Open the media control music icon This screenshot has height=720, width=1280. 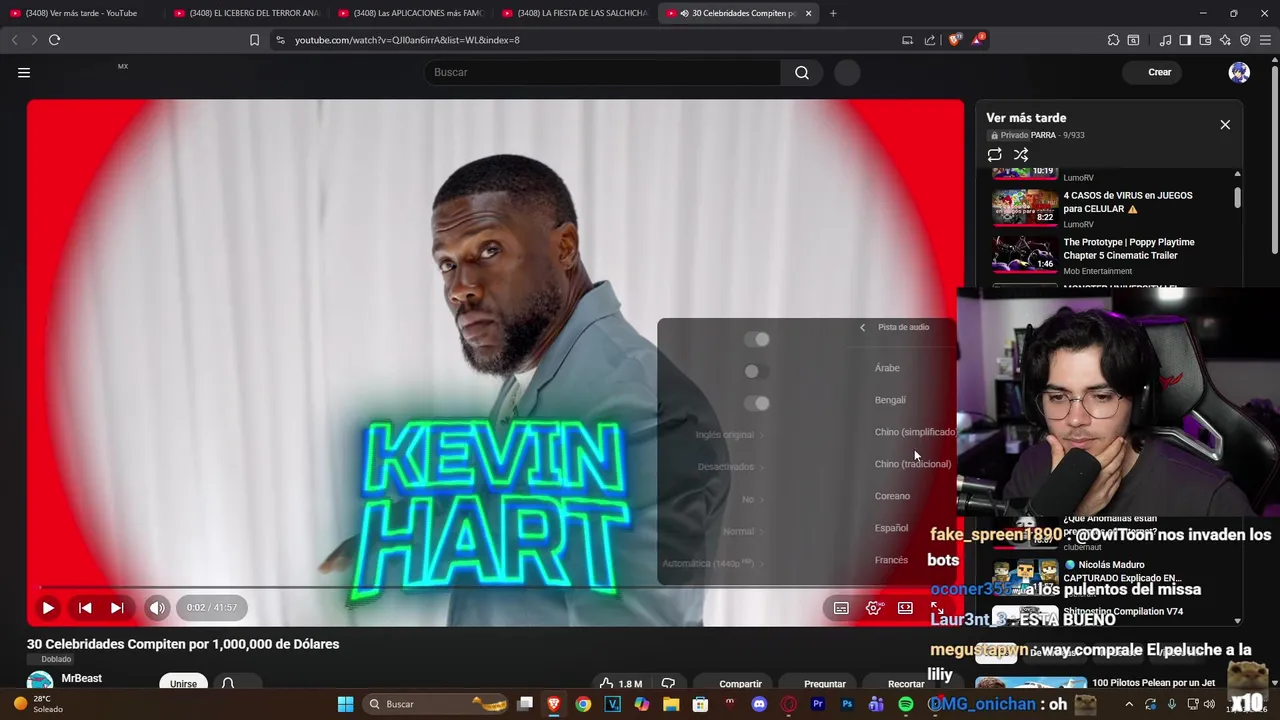1165,40
